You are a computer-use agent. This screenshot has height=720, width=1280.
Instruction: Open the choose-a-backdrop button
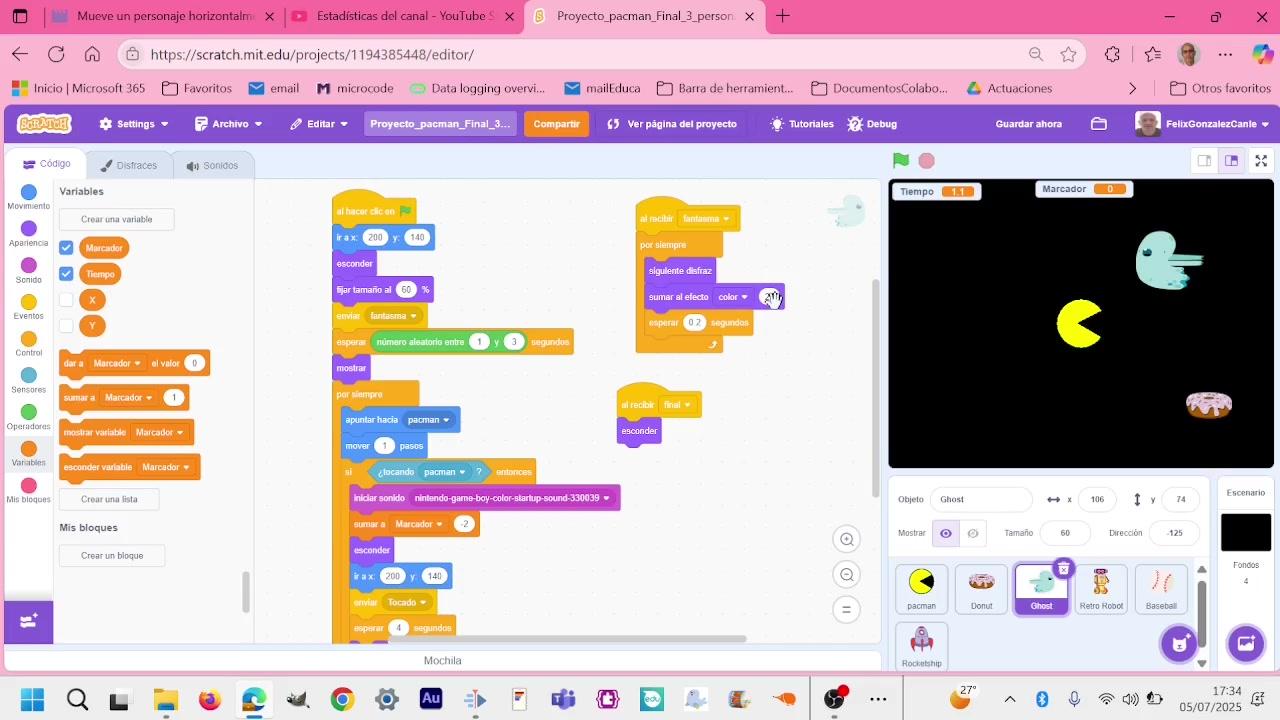click(x=1246, y=643)
